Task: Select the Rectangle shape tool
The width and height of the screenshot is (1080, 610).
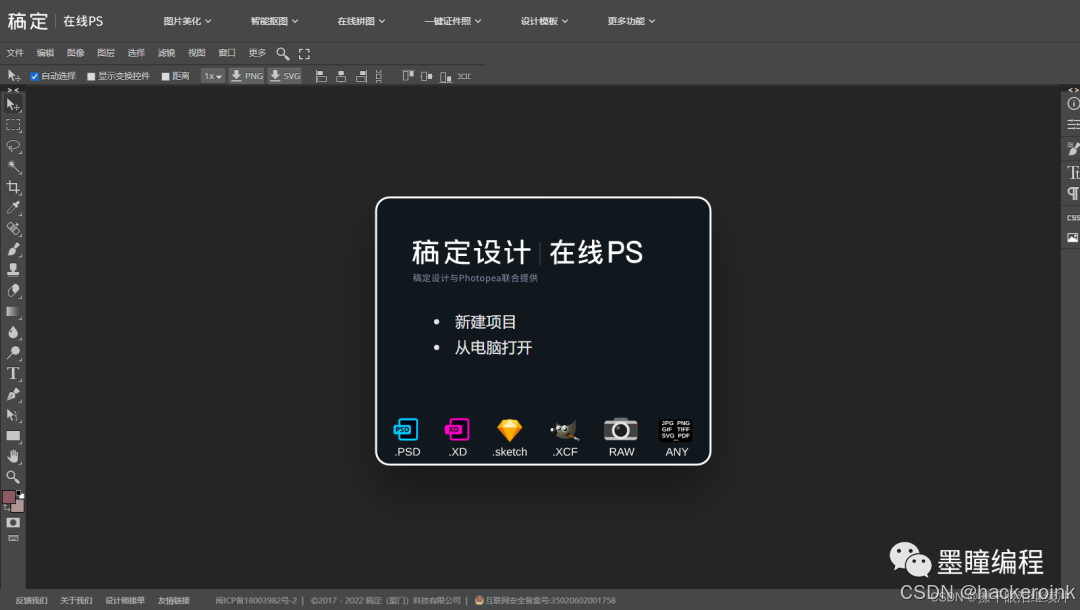Action: pos(13,436)
